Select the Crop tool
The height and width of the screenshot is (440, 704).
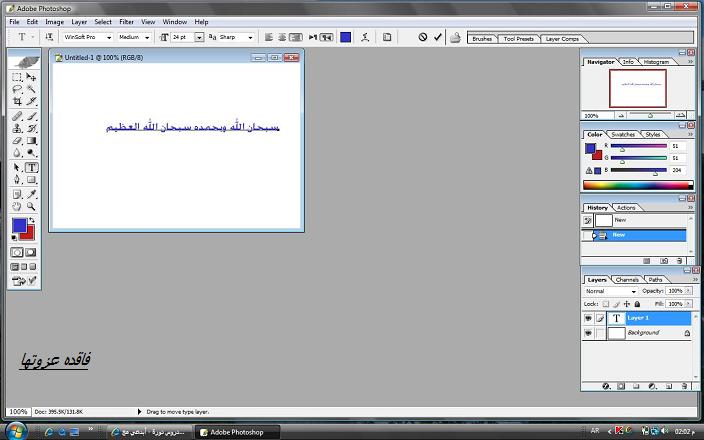17,102
